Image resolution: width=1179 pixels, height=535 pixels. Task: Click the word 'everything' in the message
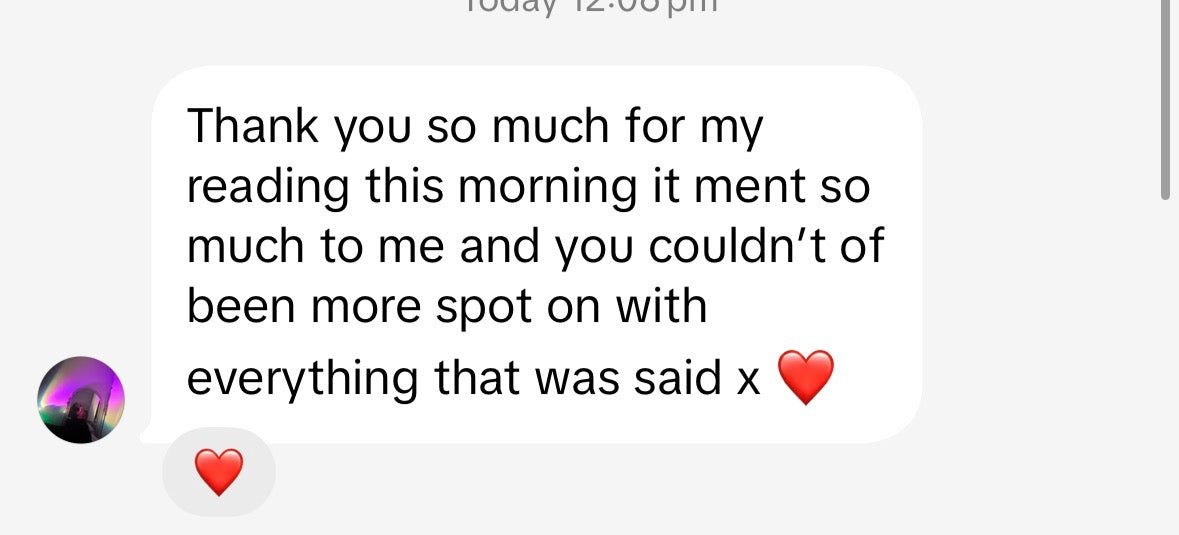[x=302, y=379]
